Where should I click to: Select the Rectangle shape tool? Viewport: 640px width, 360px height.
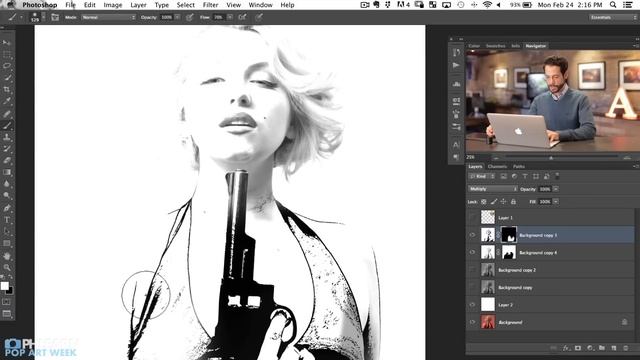coord(7,244)
